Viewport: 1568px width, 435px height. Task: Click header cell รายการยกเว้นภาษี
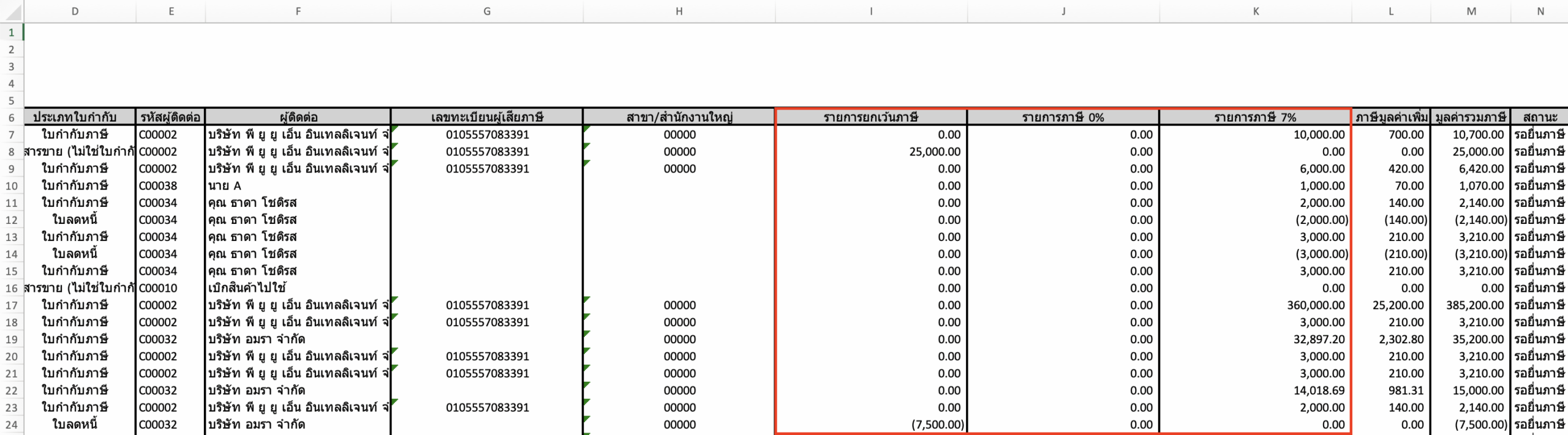(871, 117)
